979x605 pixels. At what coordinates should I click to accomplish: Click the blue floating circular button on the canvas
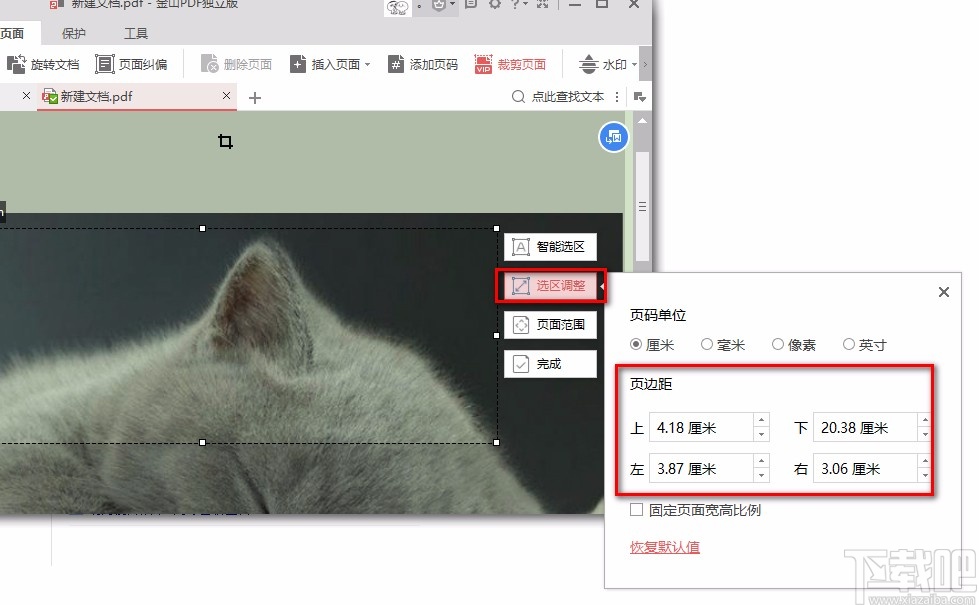(x=612, y=136)
